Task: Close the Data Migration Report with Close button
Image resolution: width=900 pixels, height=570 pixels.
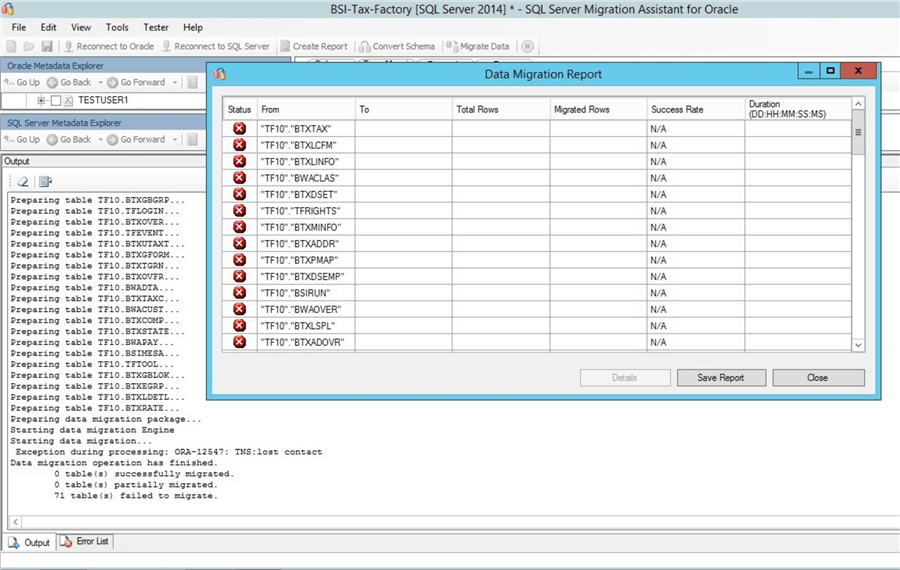Action: pyautogui.click(x=817, y=378)
